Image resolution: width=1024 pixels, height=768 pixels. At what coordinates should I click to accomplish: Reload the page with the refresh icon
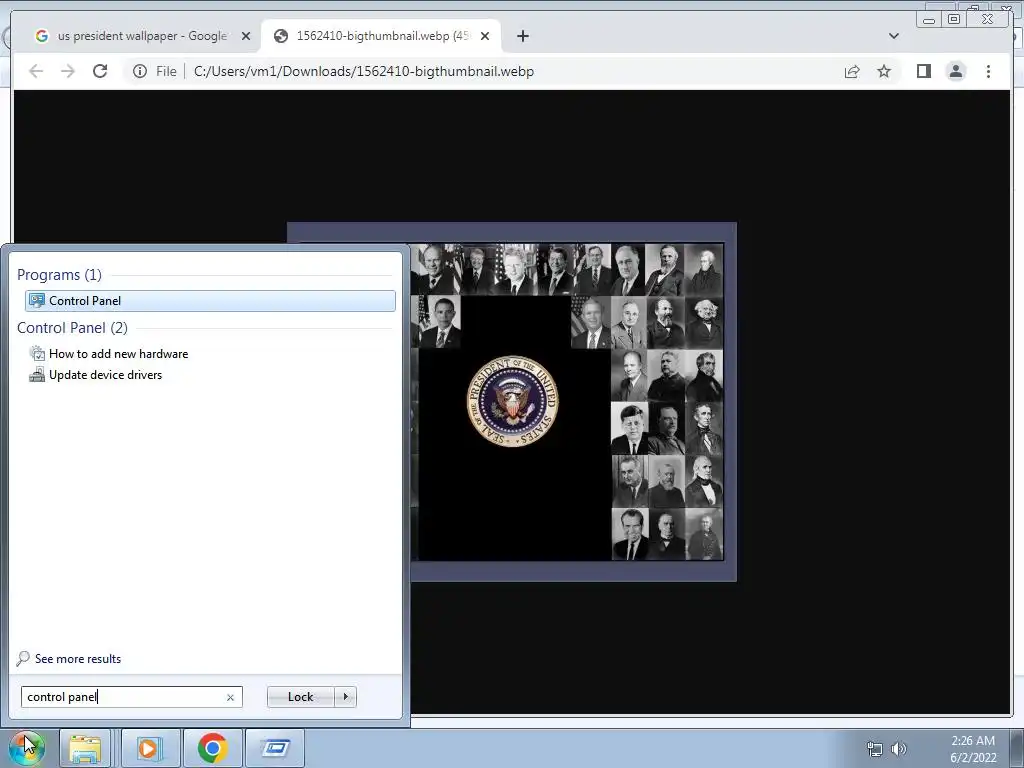(x=100, y=71)
